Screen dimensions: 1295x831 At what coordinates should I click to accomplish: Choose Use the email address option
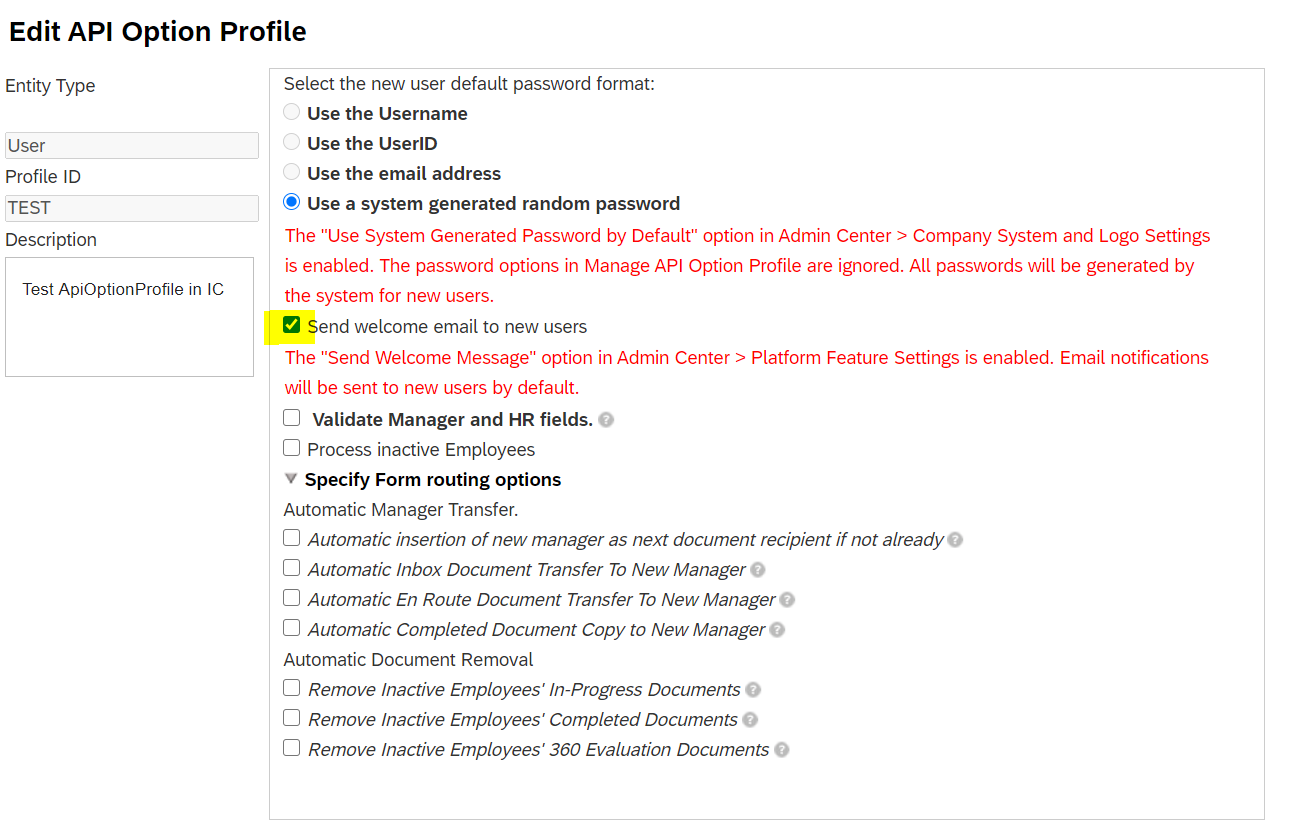tap(291, 172)
